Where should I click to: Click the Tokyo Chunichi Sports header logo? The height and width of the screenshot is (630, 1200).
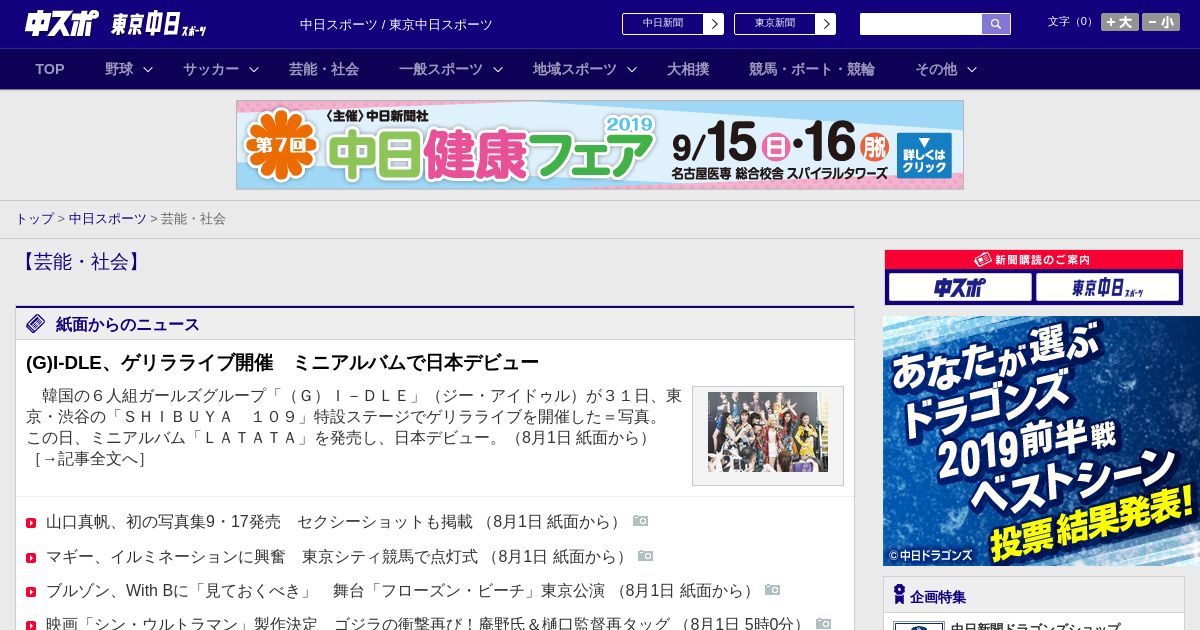(158, 24)
